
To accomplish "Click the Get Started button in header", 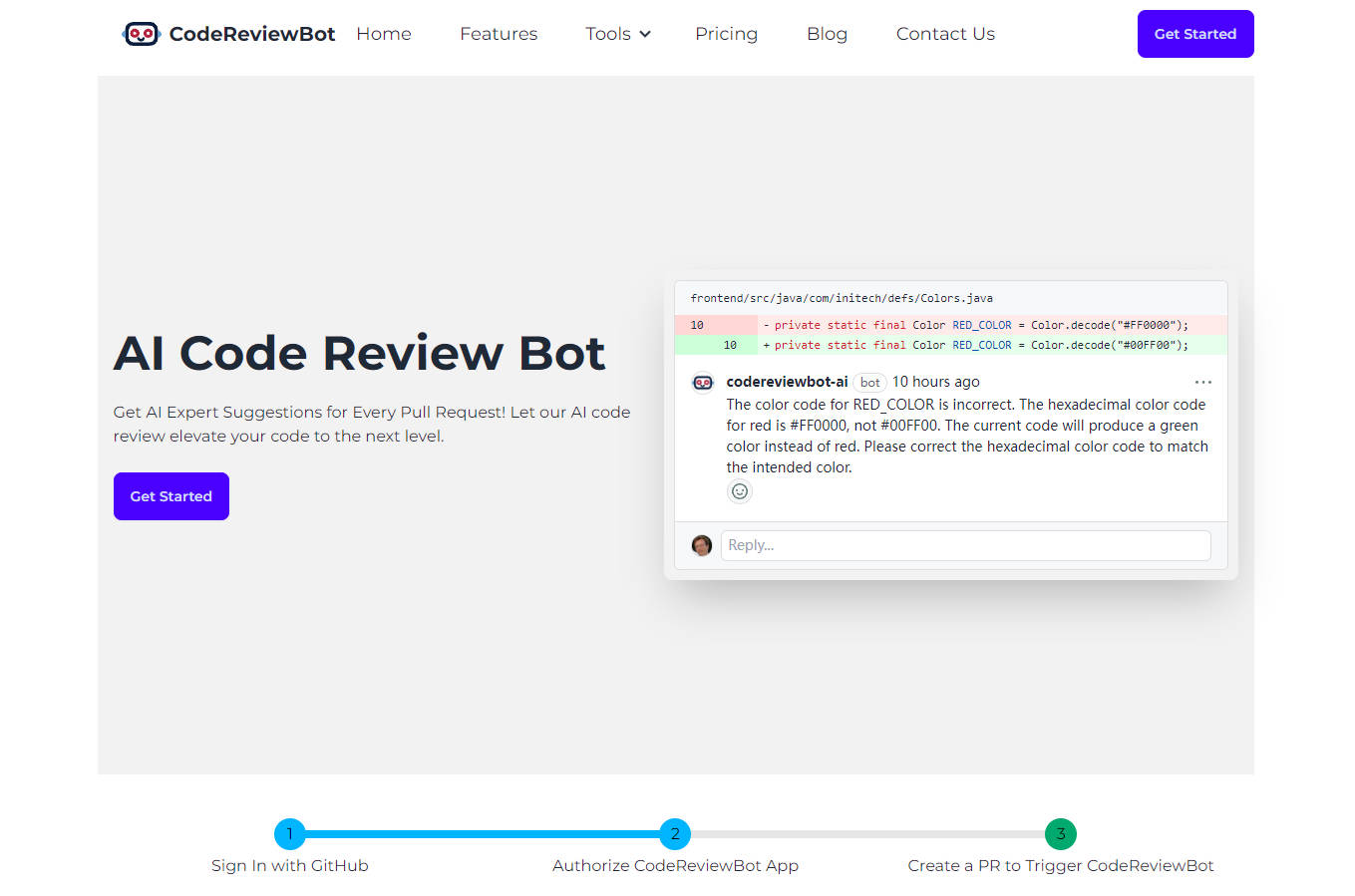I will pyautogui.click(x=1195, y=34).
